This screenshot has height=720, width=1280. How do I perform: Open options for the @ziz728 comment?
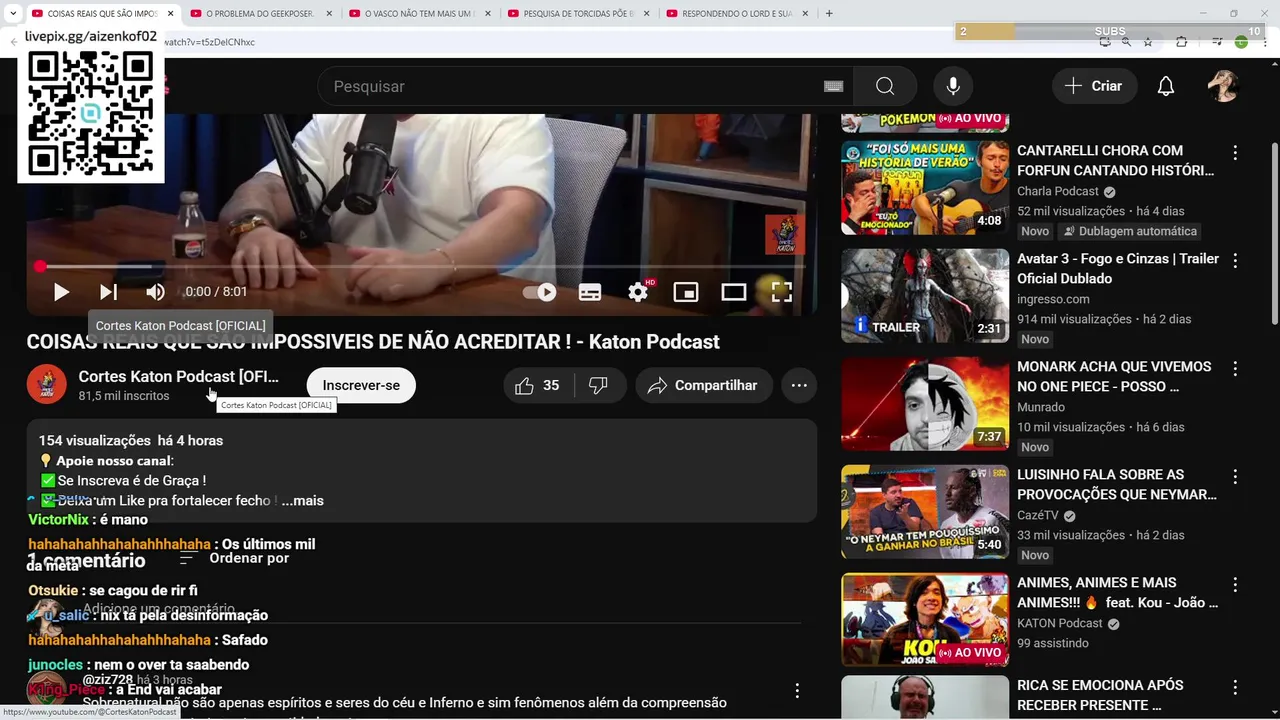click(x=797, y=690)
